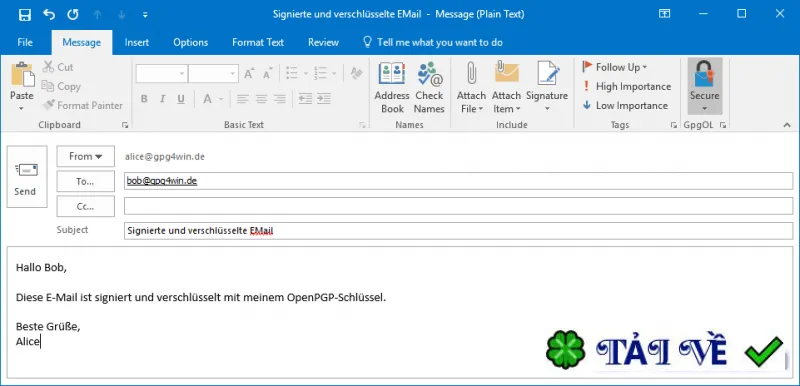Toggle Underline formatting
The width and height of the screenshot is (800, 386).
click(181, 99)
